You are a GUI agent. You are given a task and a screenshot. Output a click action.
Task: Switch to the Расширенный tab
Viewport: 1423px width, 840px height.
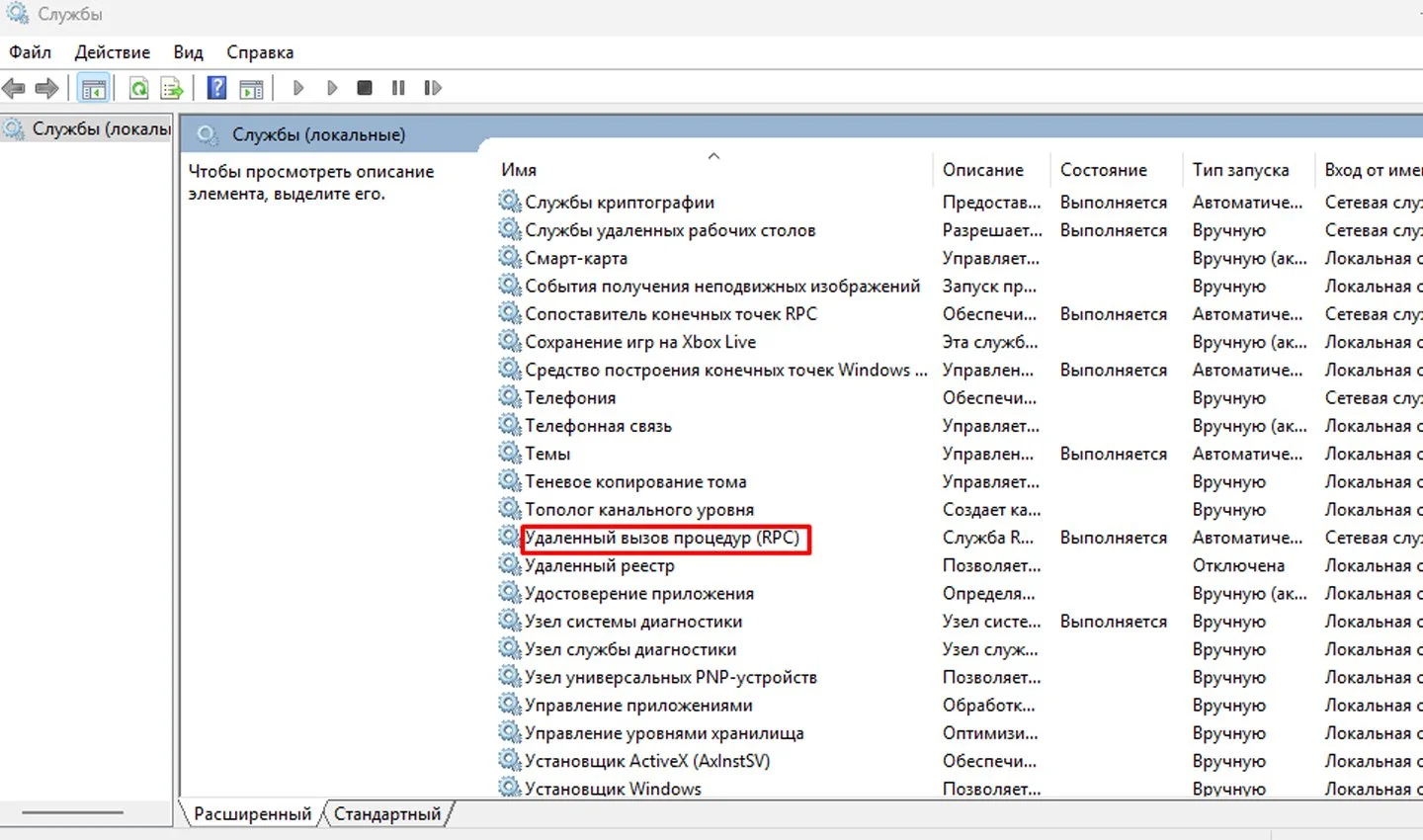point(252,814)
